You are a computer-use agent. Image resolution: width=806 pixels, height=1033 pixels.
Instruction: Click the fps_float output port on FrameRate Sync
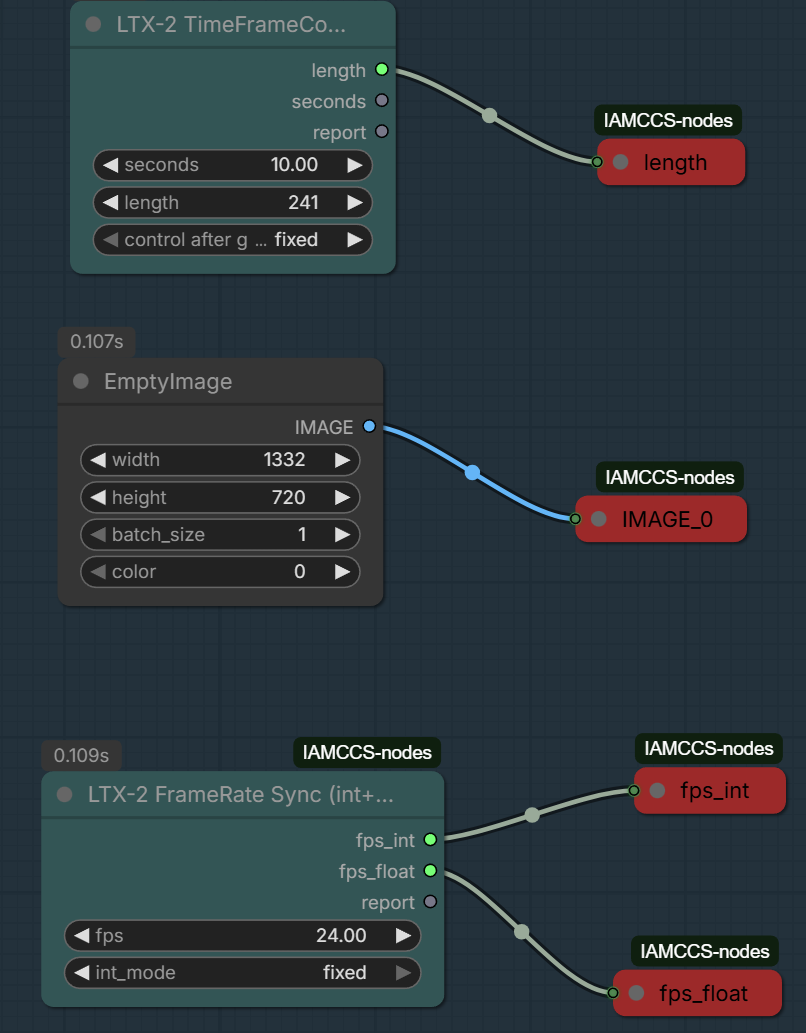tap(430, 871)
